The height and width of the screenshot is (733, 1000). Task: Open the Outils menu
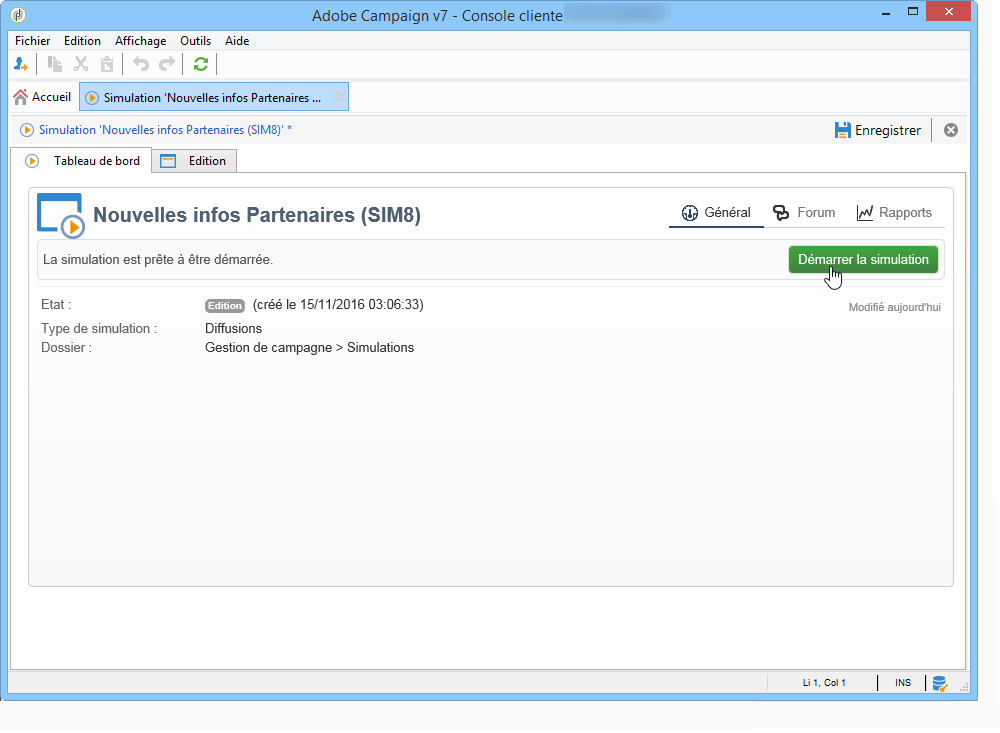click(195, 41)
